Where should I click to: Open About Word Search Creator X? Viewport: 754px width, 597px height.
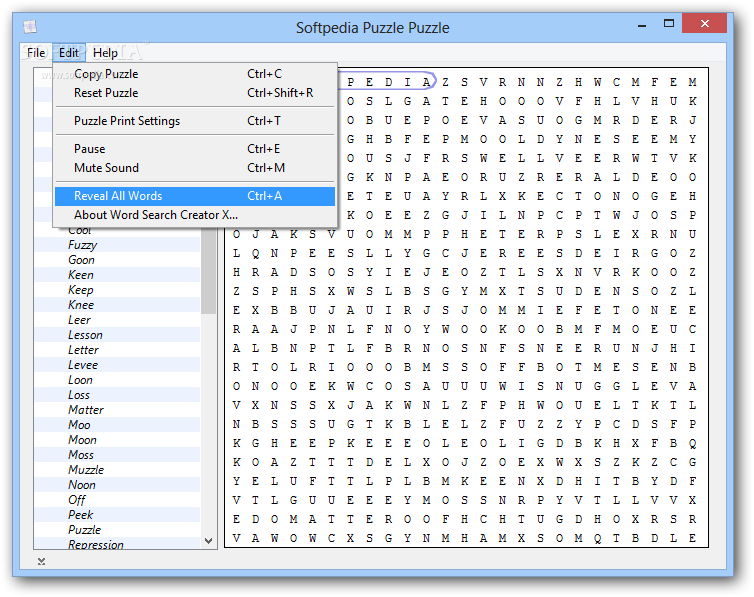point(195,215)
